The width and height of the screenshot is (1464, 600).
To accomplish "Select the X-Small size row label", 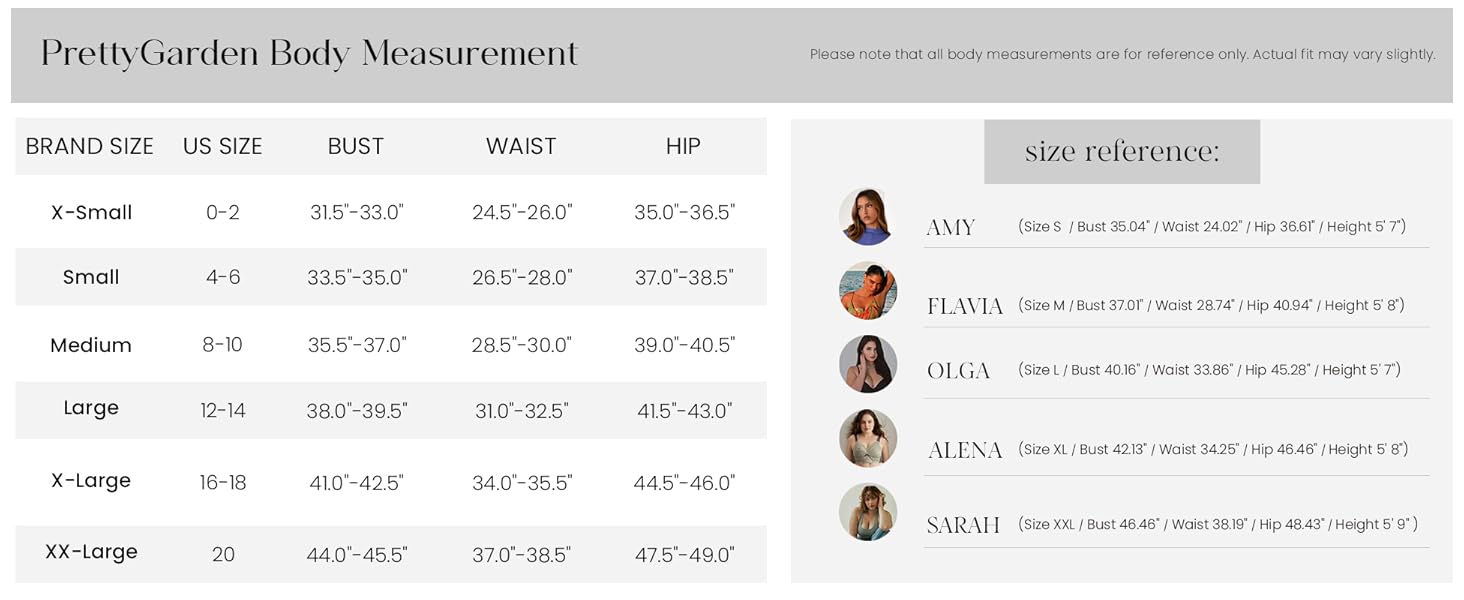I will [x=91, y=213].
